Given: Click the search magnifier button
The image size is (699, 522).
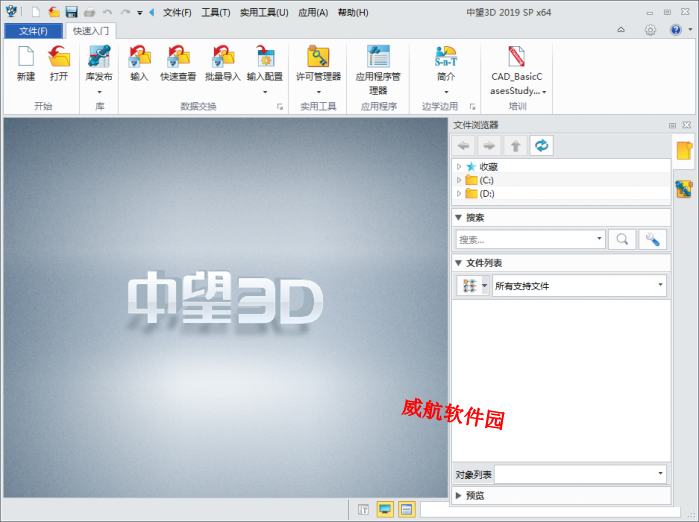Looking at the screenshot, I should tap(622, 240).
